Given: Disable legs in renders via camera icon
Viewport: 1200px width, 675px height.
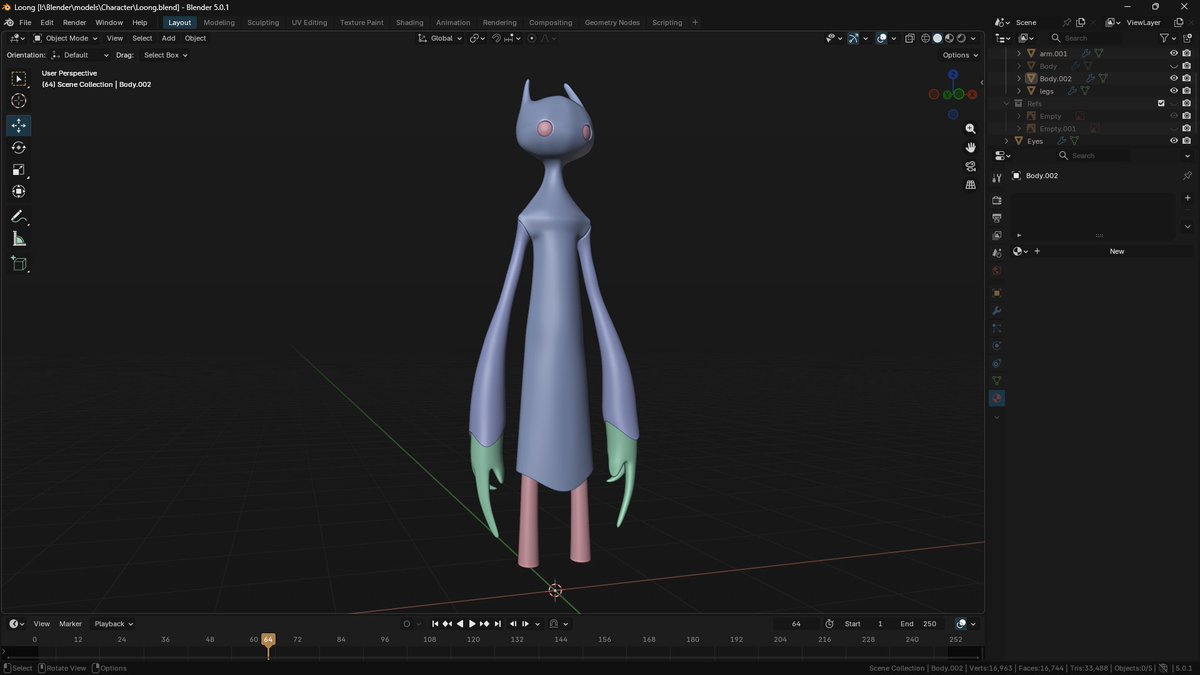Looking at the screenshot, I should [1186, 91].
